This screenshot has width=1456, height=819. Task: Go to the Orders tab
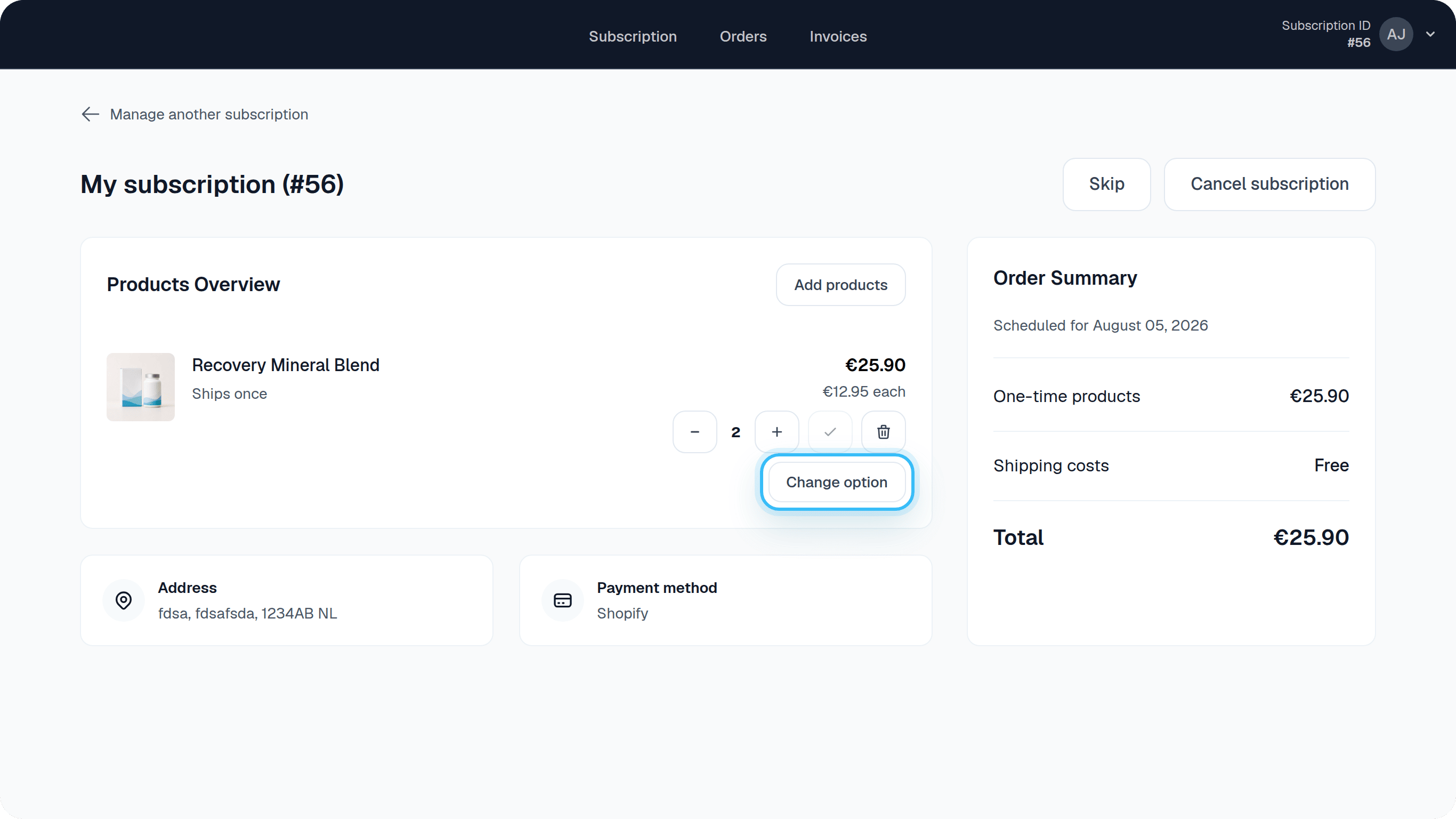point(743,36)
